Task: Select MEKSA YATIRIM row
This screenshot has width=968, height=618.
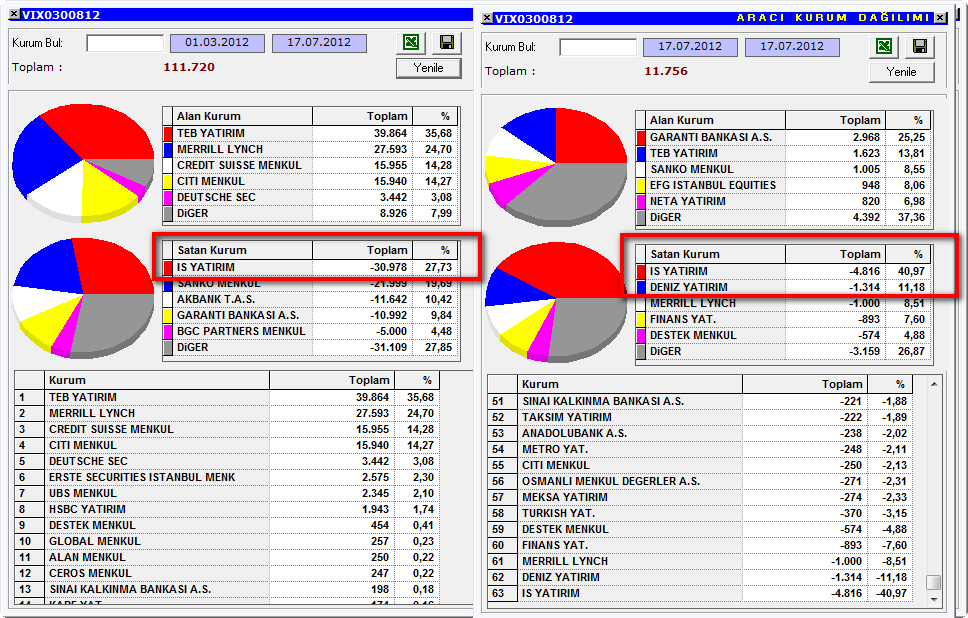Action: [x=700, y=498]
